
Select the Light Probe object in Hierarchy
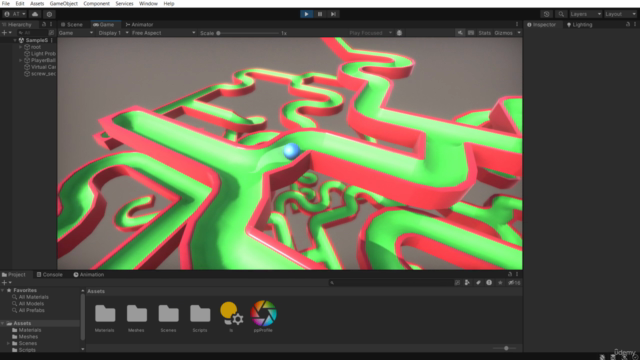40,53
